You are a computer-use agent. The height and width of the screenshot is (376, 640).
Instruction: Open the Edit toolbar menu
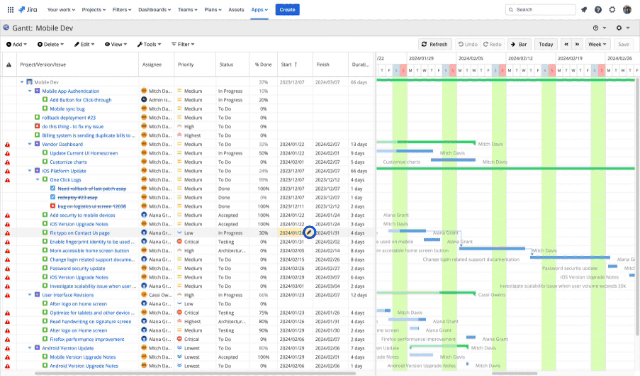tap(84, 44)
